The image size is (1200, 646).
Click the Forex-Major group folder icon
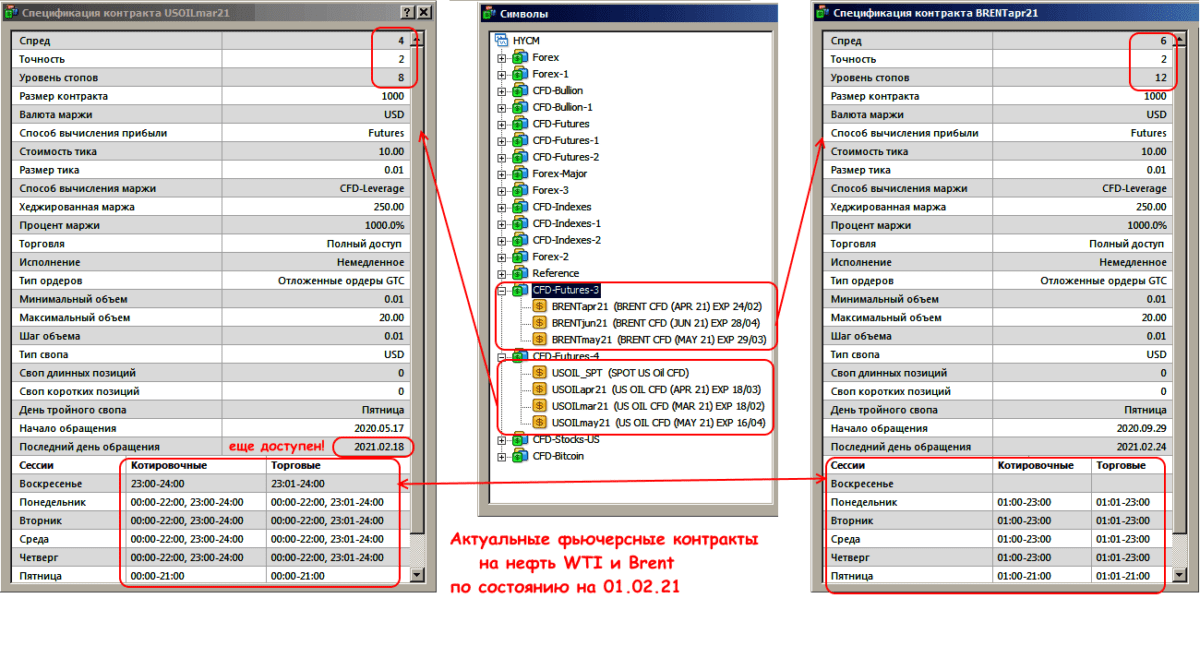(x=520, y=174)
